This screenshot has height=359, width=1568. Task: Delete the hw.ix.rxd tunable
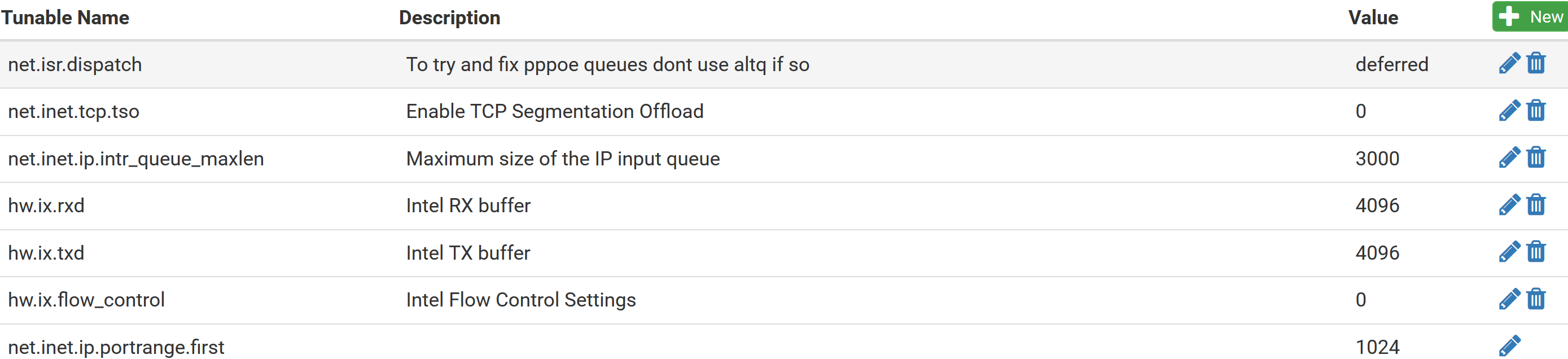[1536, 205]
